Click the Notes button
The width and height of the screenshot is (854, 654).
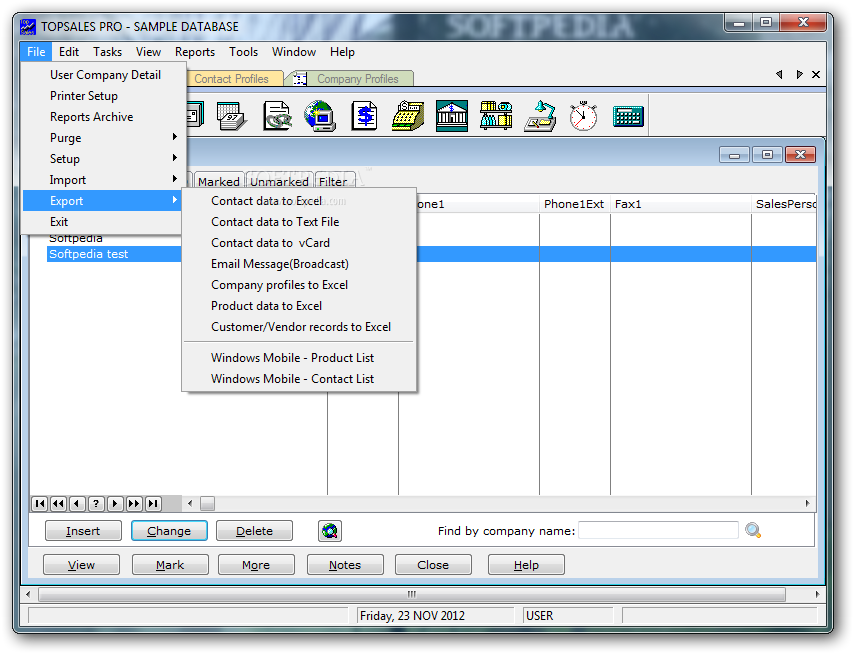[x=345, y=565]
